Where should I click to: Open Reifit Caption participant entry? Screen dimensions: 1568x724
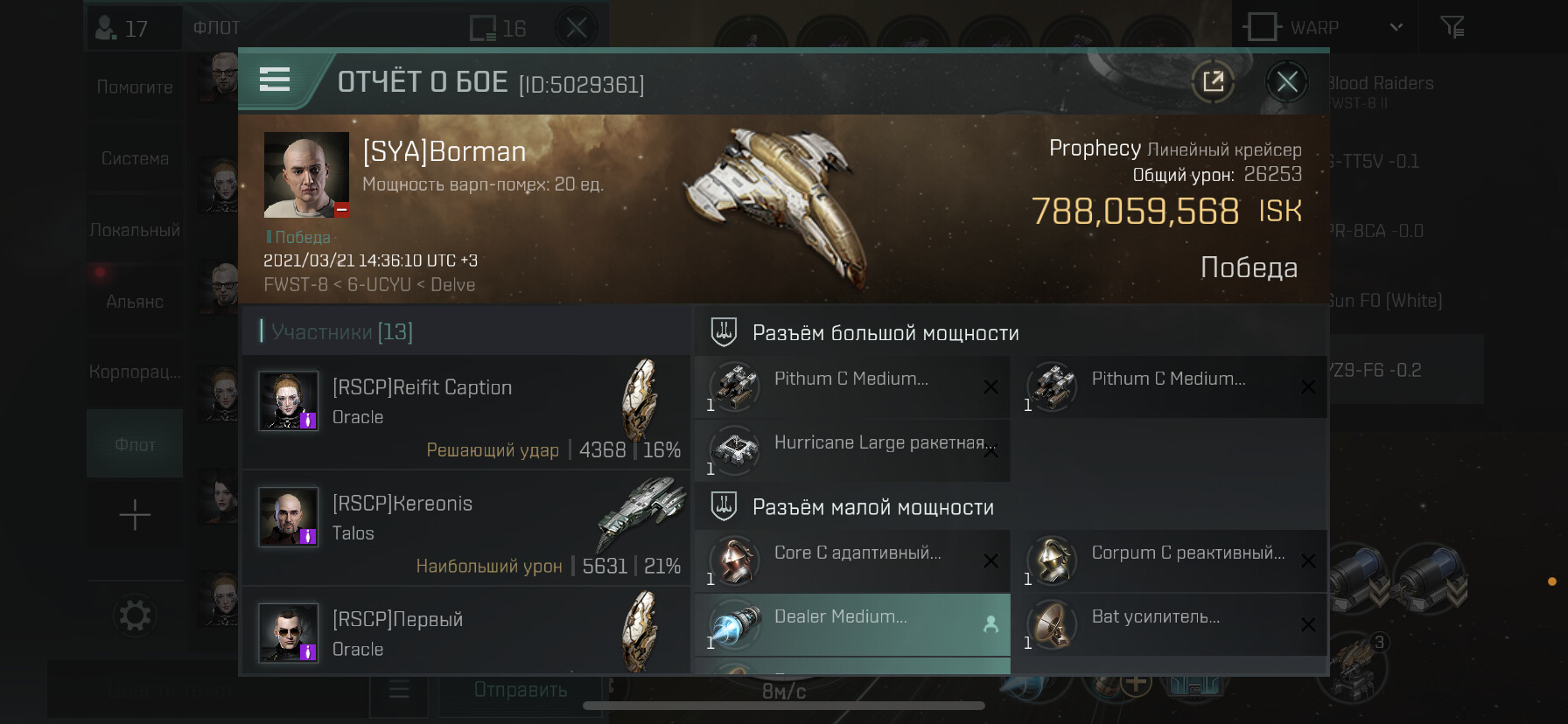(466, 411)
